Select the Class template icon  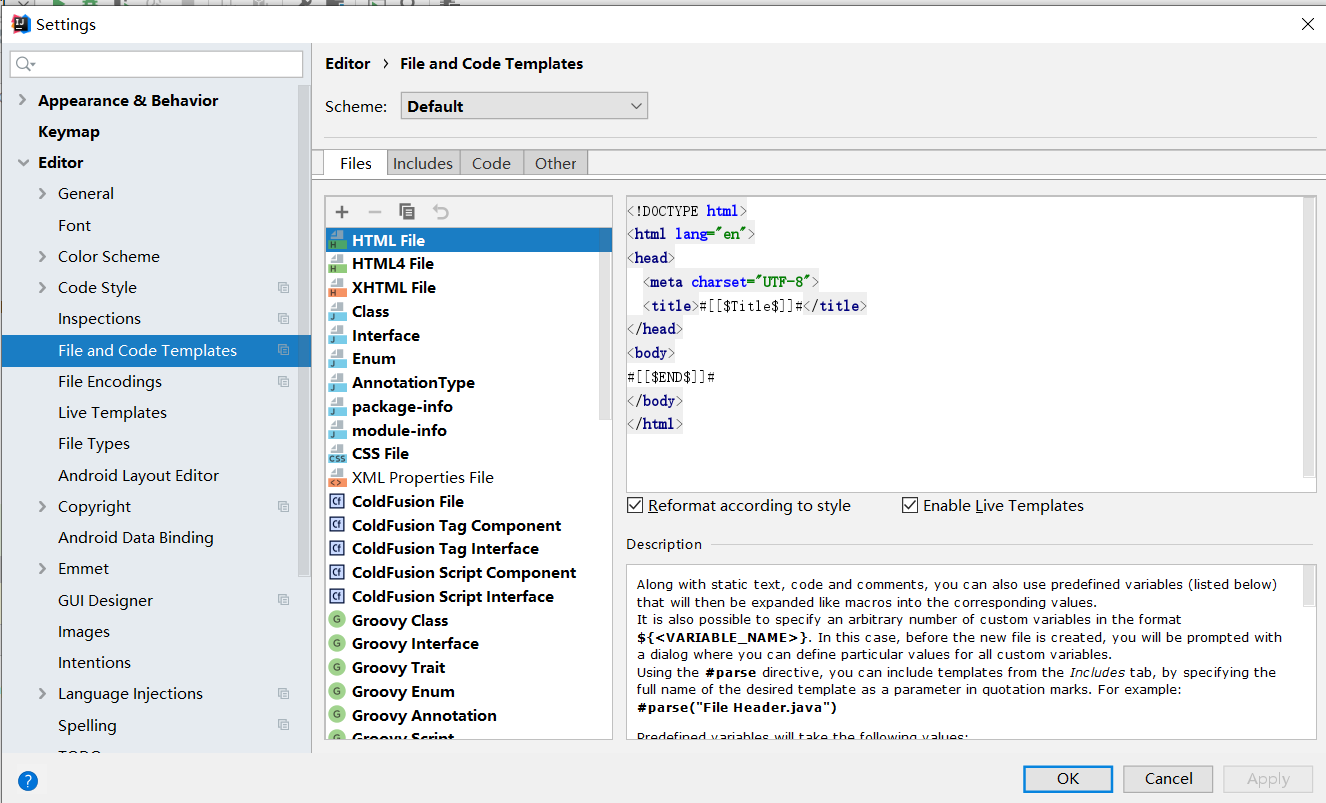coord(337,312)
